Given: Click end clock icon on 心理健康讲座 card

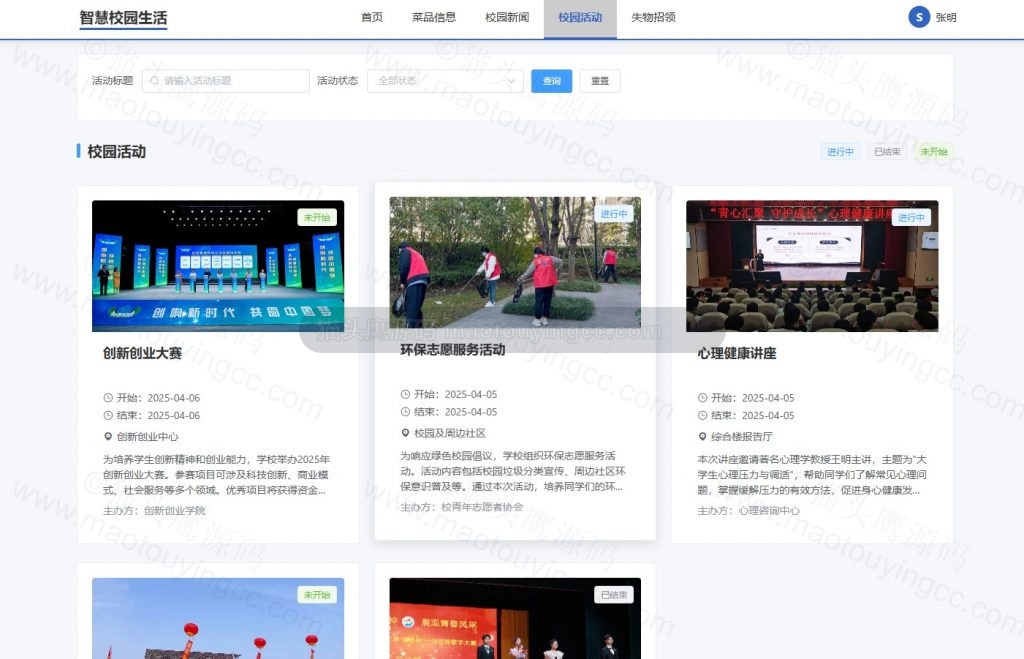Looking at the screenshot, I should (x=702, y=415).
